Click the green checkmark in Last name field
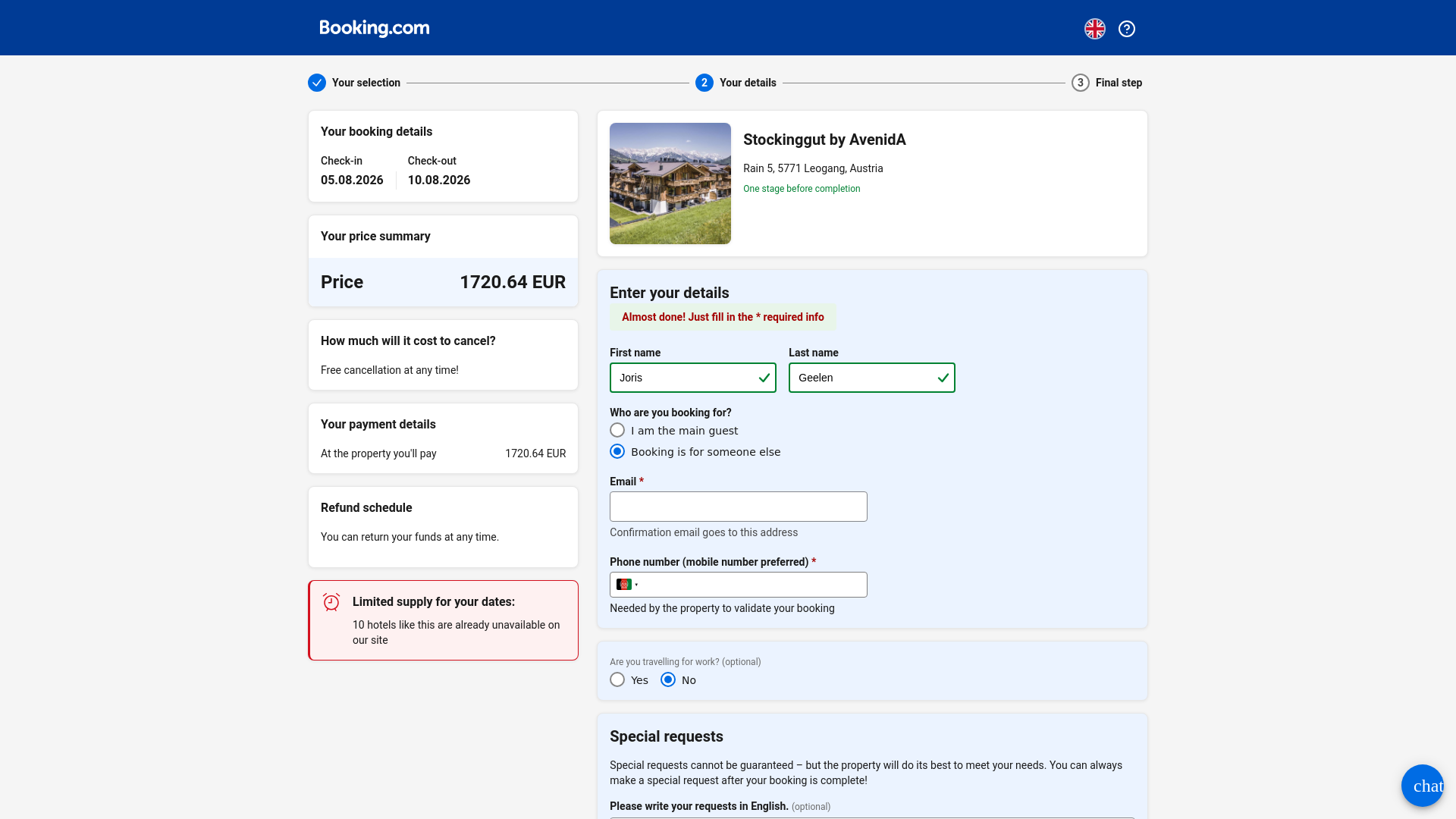 pyautogui.click(x=943, y=378)
